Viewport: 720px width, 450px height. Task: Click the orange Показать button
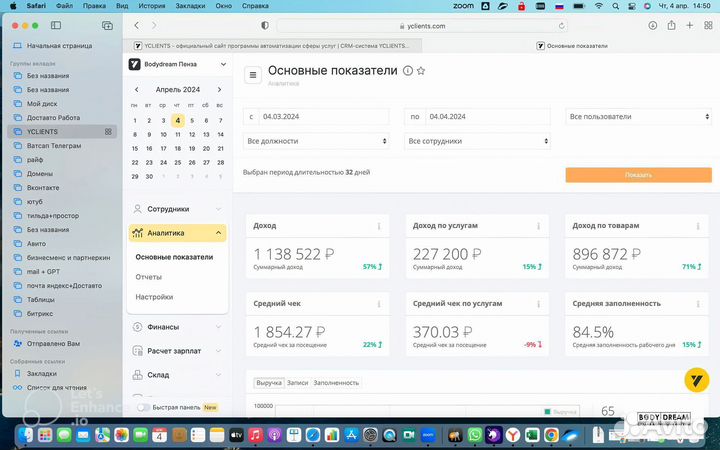(638, 175)
